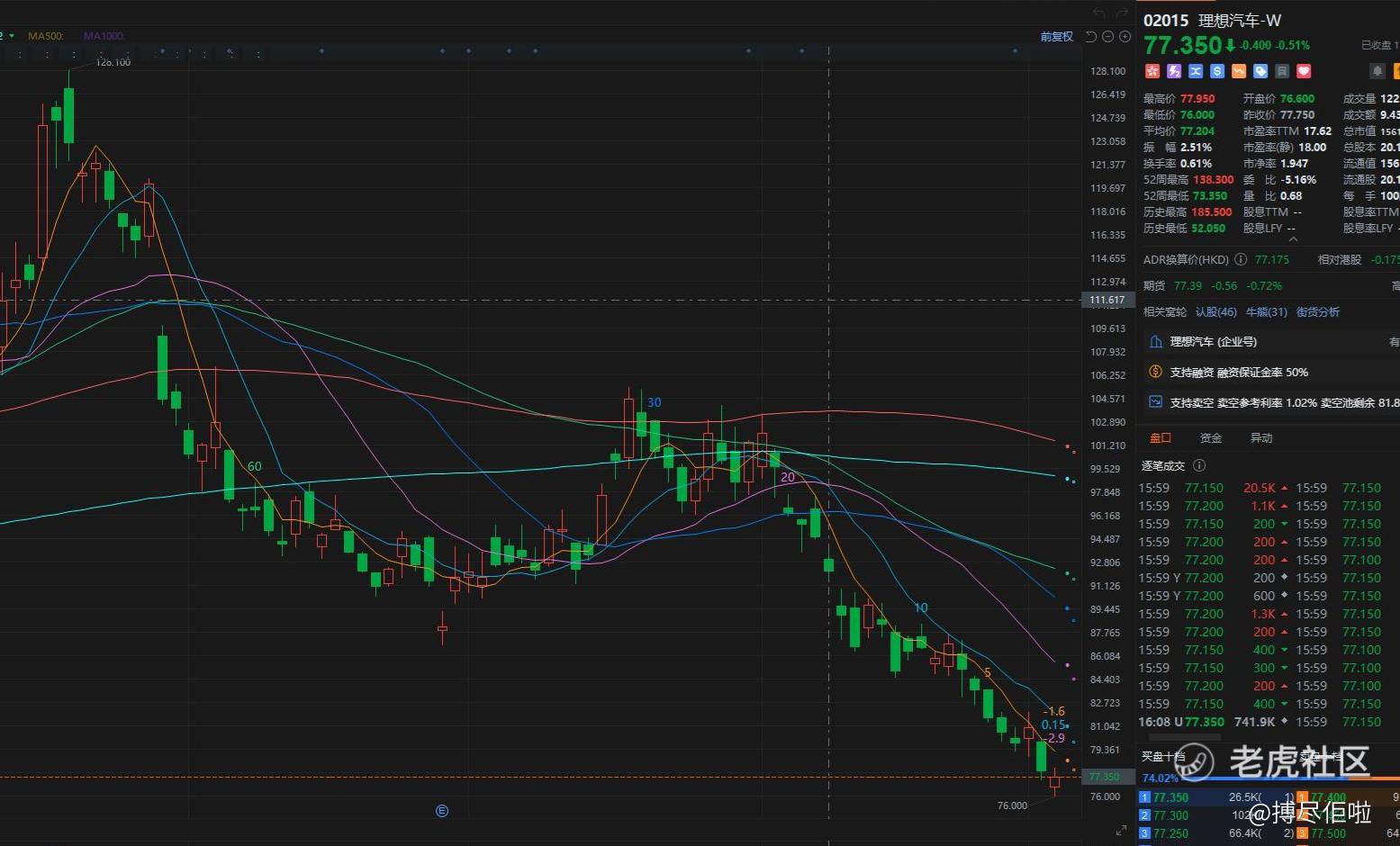Click the 历史最低 52.050 value
The width and height of the screenshot is (1400, 846).
point(1208,229)
